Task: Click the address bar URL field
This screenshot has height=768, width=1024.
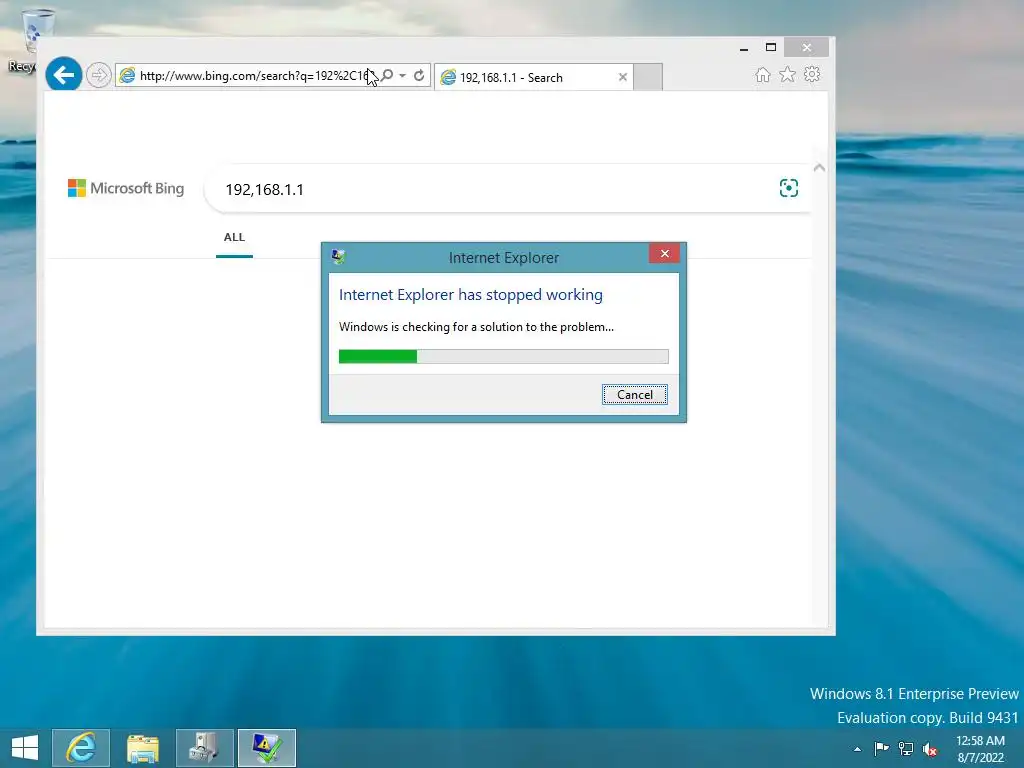Action: 255,76
